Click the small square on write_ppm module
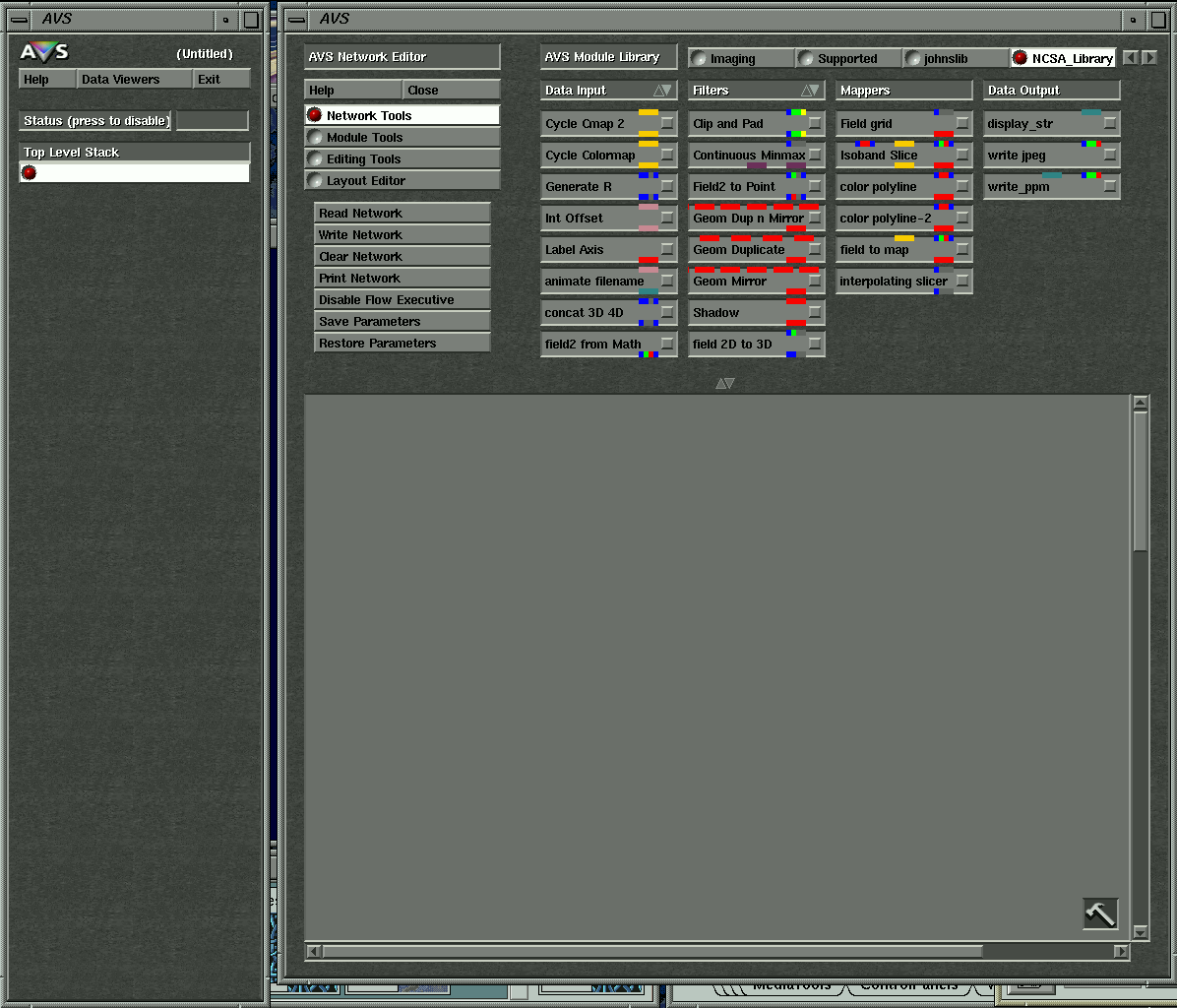Viewport: 1177px width, 1008px height. pos(1109,186)
